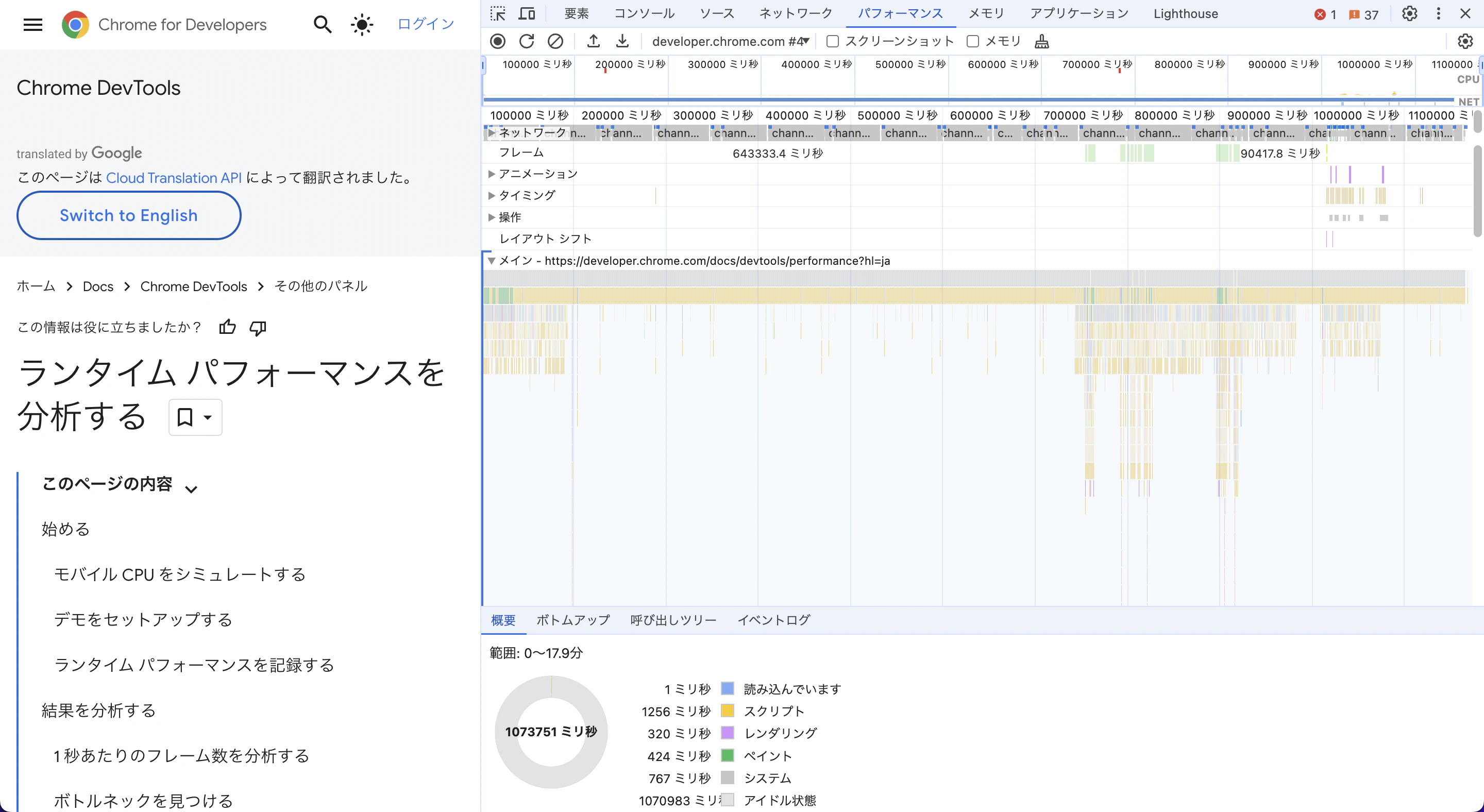Collapse the このページの内容 section

pyautogui.click(x=191, y=489)
